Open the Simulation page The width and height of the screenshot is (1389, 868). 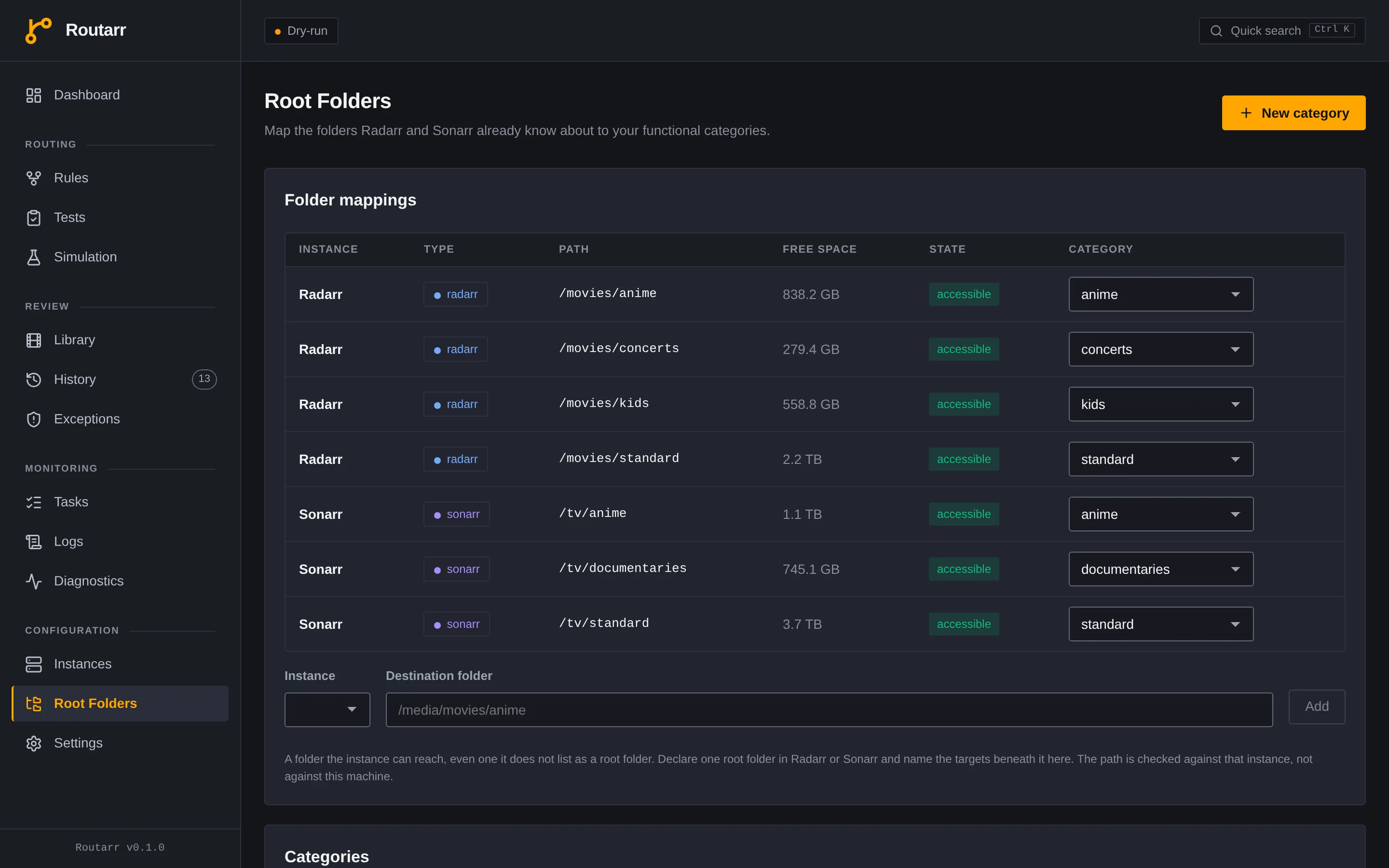120,257
